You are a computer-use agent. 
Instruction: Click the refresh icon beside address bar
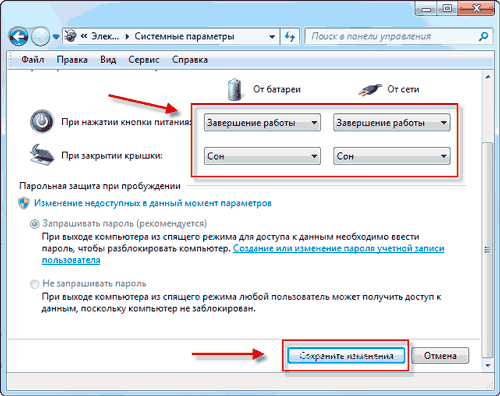(290, 36)
